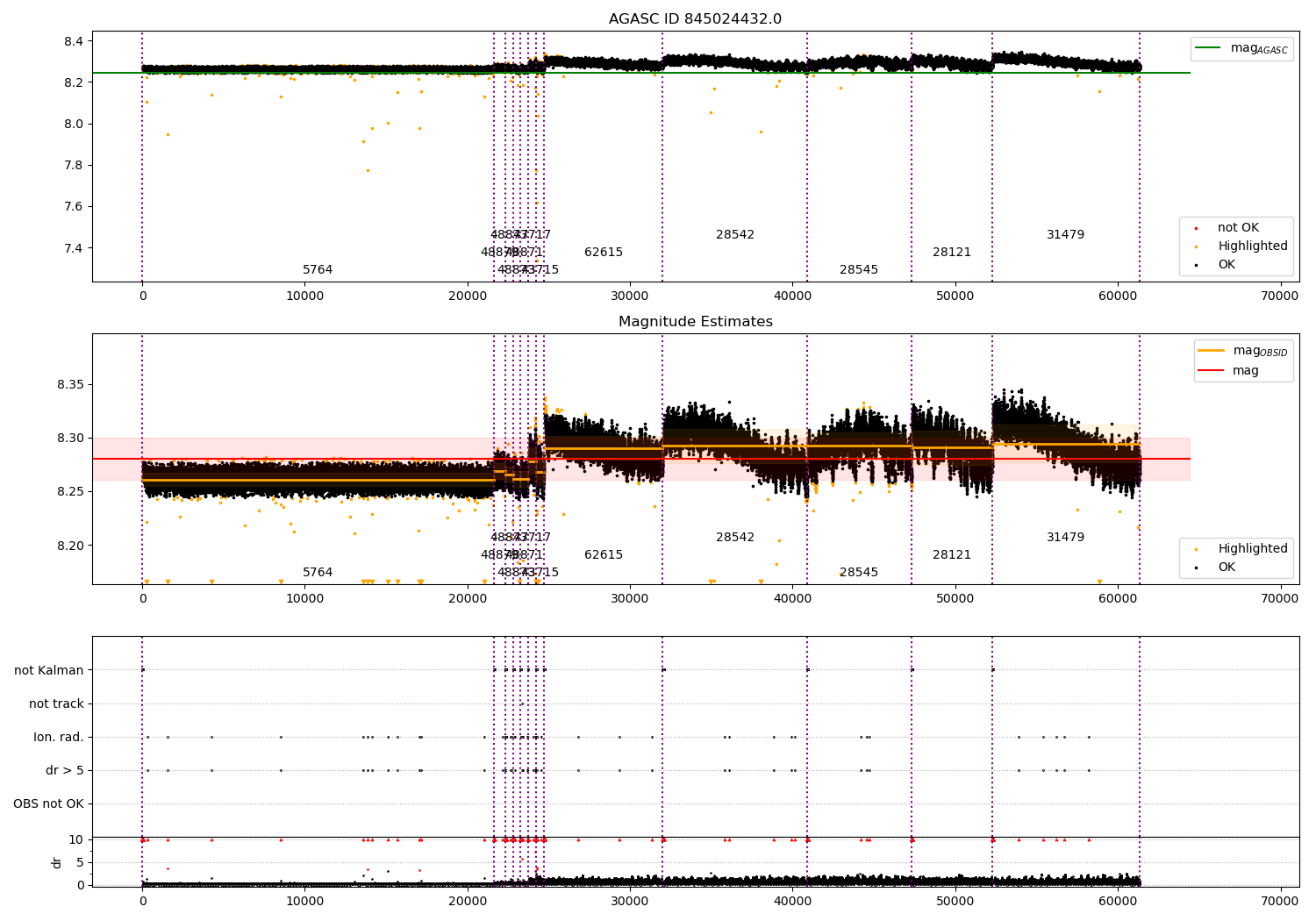The image size is (1316, 921).
Task: Select the 'OBS not OK' axis label
Action: coord(48,803)
